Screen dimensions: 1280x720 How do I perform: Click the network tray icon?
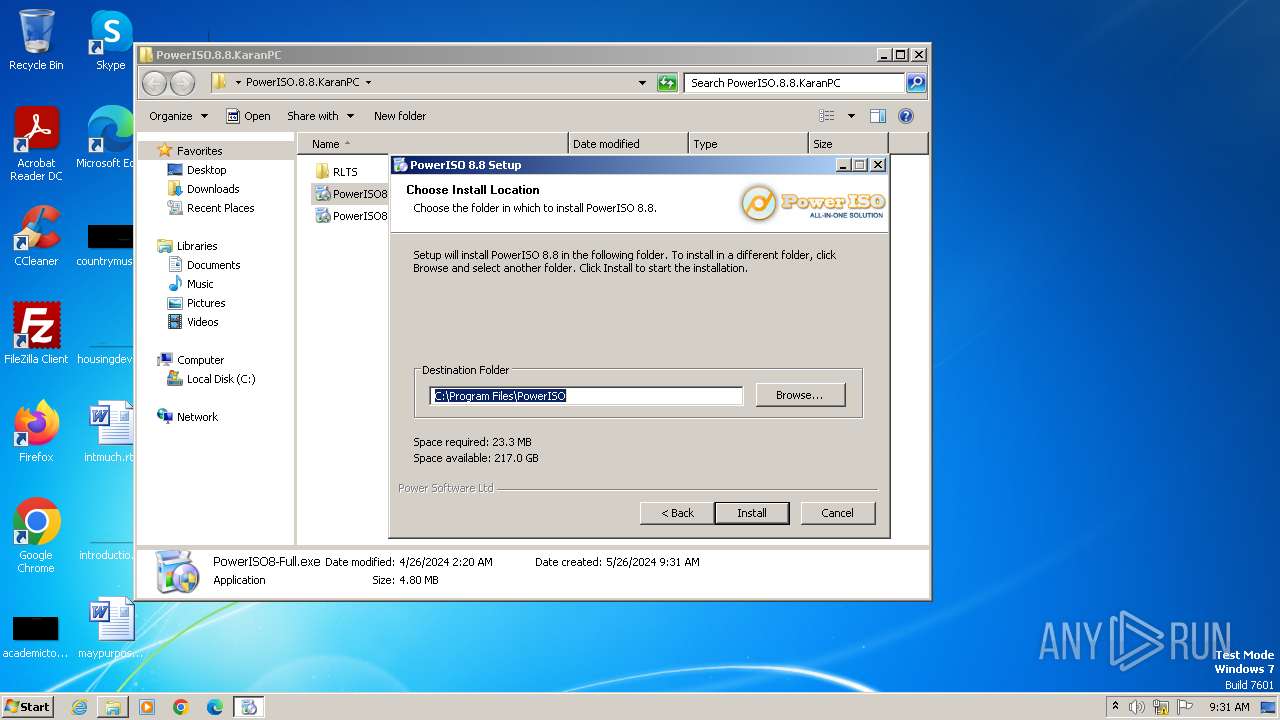(x=1161, y=707)
